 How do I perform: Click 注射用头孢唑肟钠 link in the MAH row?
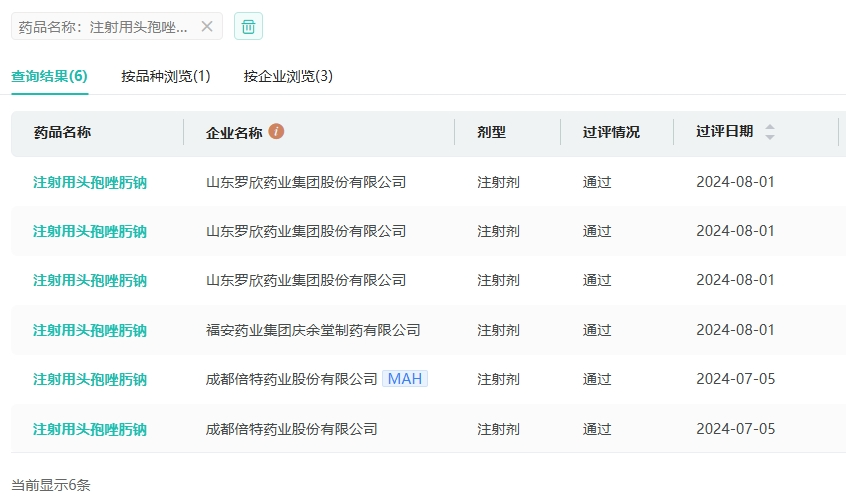[90, 379]
